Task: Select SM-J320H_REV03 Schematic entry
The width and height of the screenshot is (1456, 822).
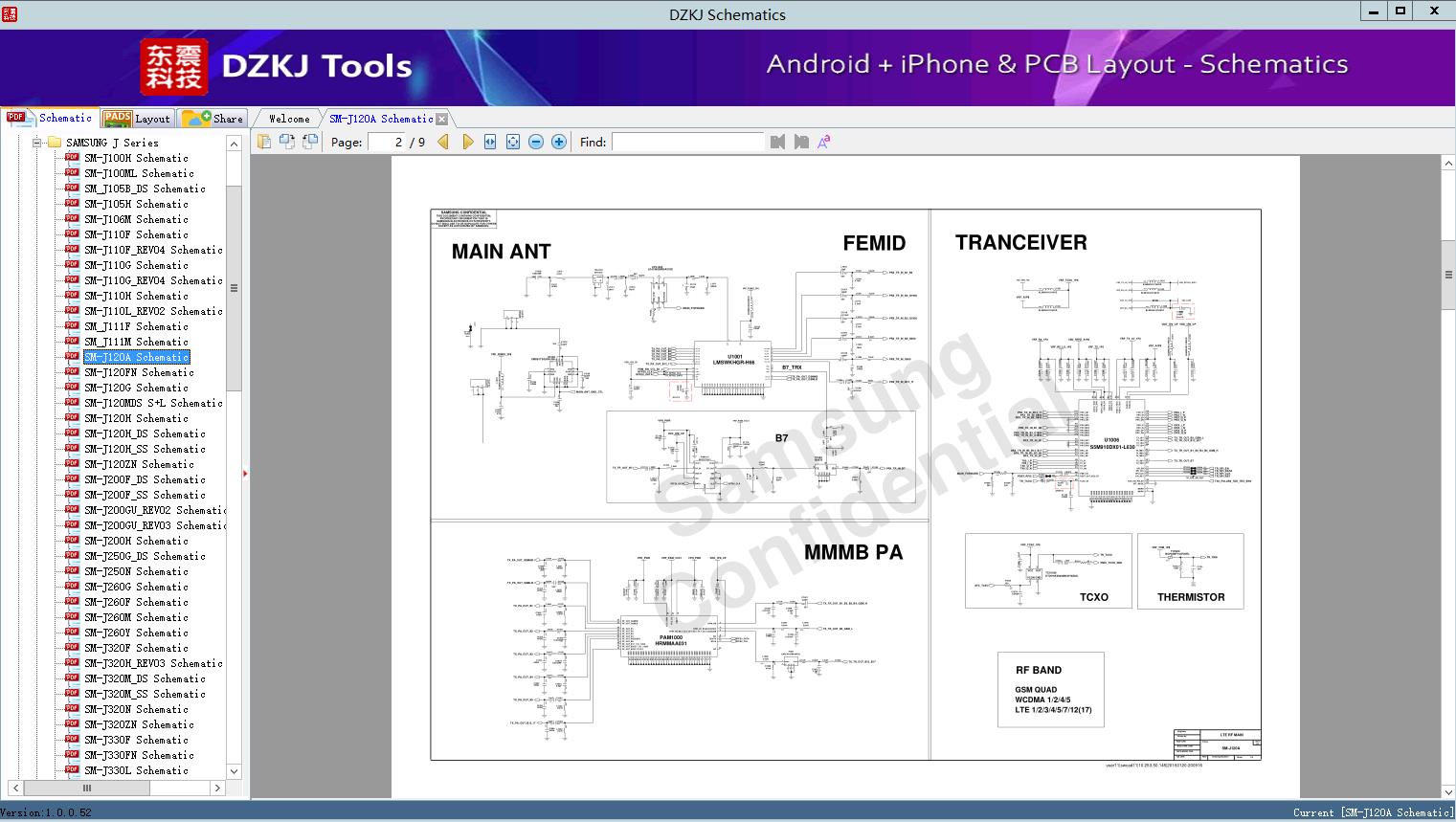Action: 153,663
